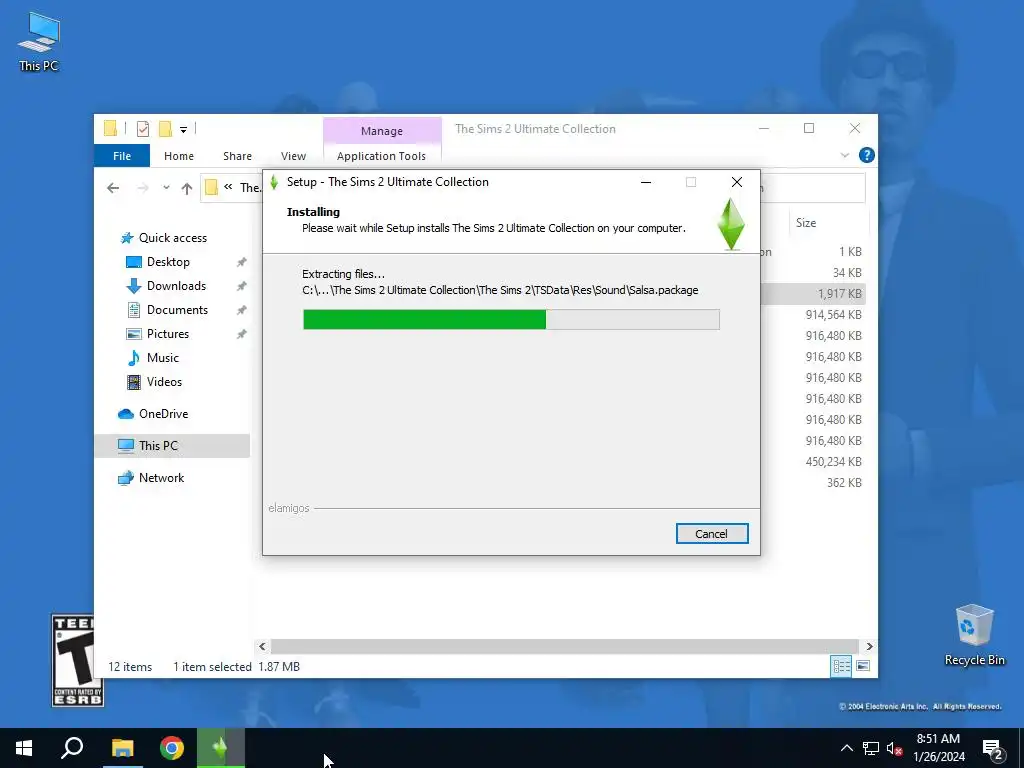The width and height of the screenshot is (1024, 768).
Task: Click the Pictures pin icon
Action: (x=241, y=334)
